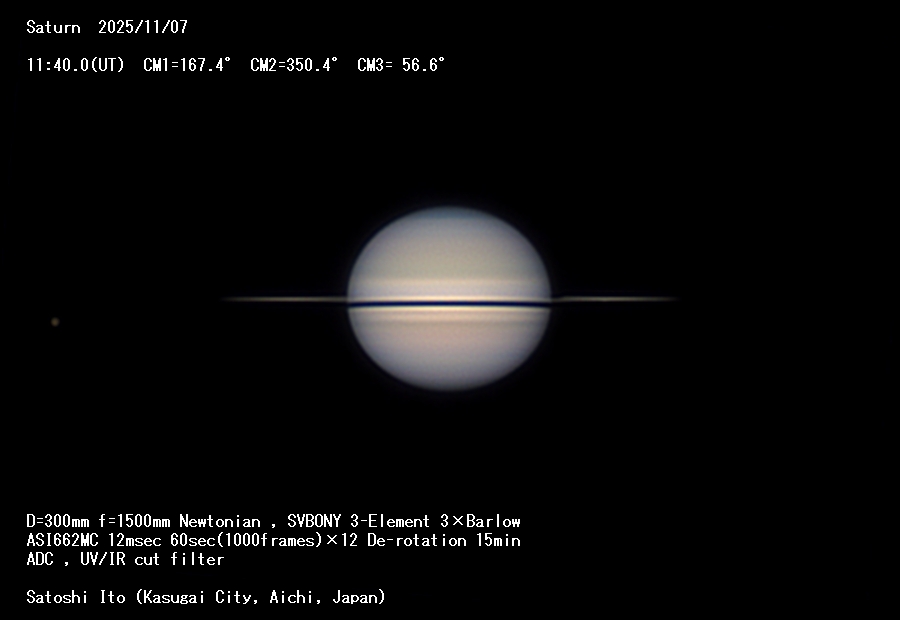Click the small moon left of Saturn
Image resolution: width=900 pixels, height=620 pixels.
55,322
